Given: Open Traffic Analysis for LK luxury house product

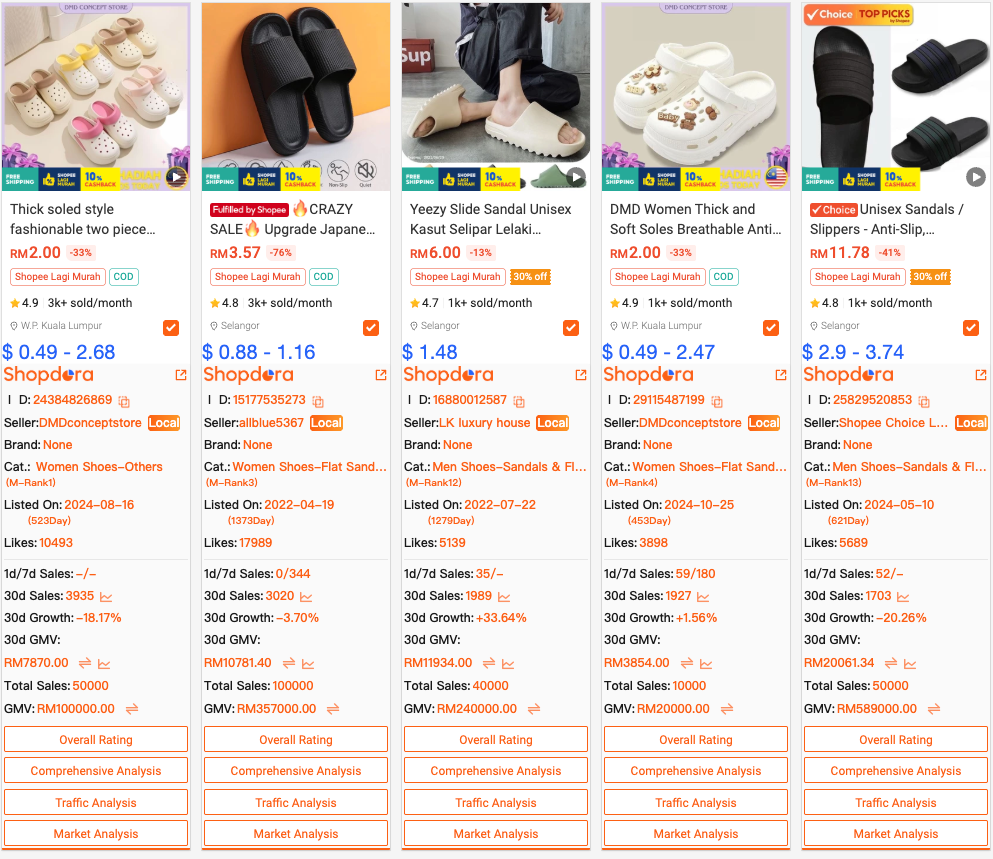Looking at the screenshot, I should point(496,802).
